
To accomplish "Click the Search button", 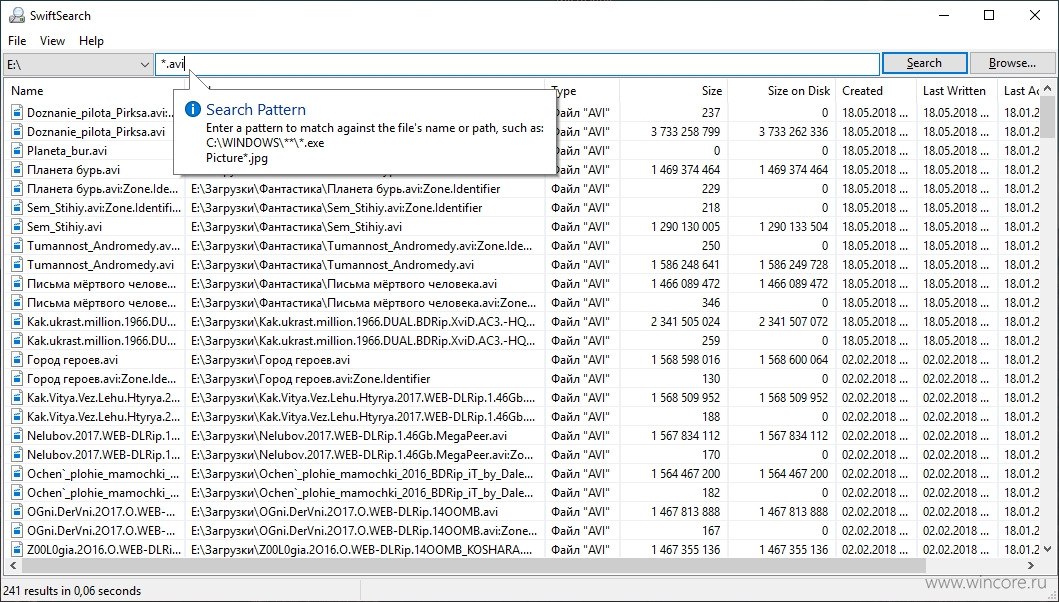I will point(924,63).
